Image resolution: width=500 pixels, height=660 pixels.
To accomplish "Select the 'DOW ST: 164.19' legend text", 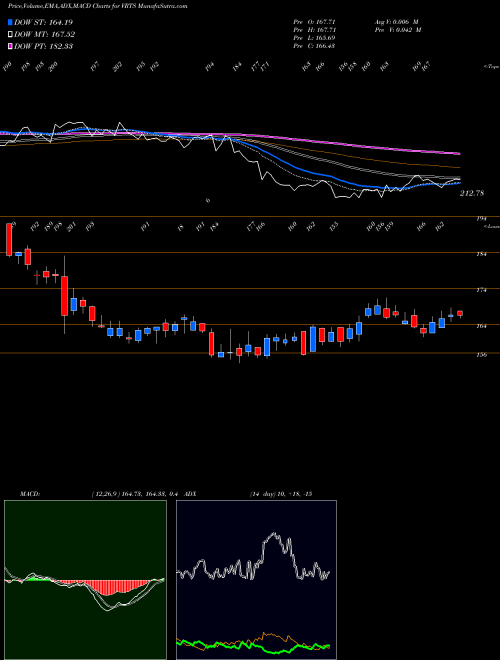I will click(43, 22).
